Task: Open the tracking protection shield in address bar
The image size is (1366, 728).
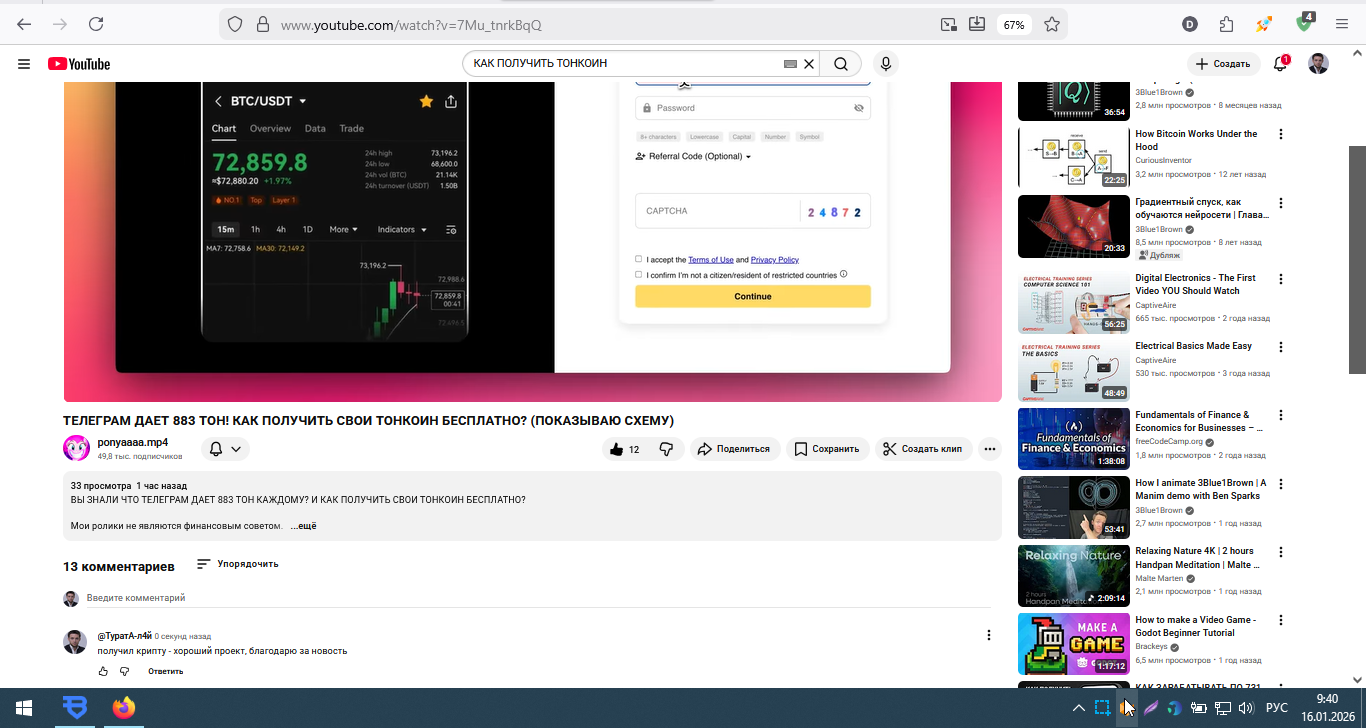Action: (236, 24)
